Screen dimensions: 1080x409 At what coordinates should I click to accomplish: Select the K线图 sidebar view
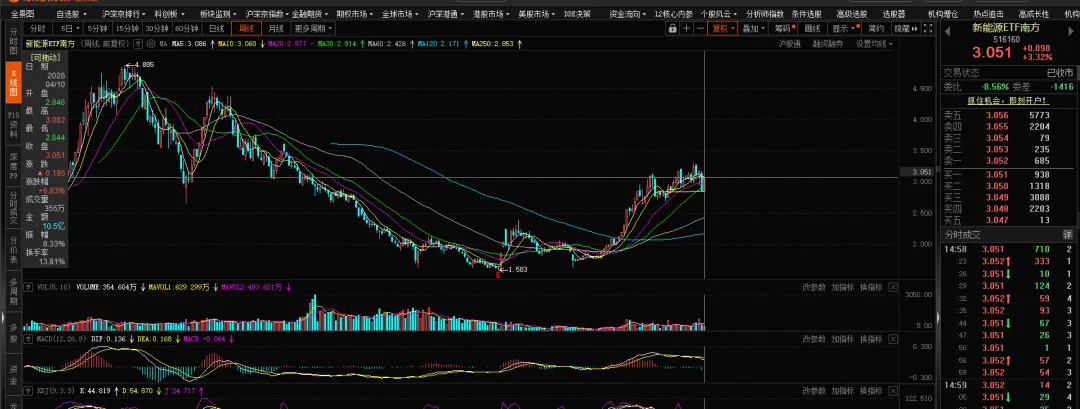click(13, 81)
